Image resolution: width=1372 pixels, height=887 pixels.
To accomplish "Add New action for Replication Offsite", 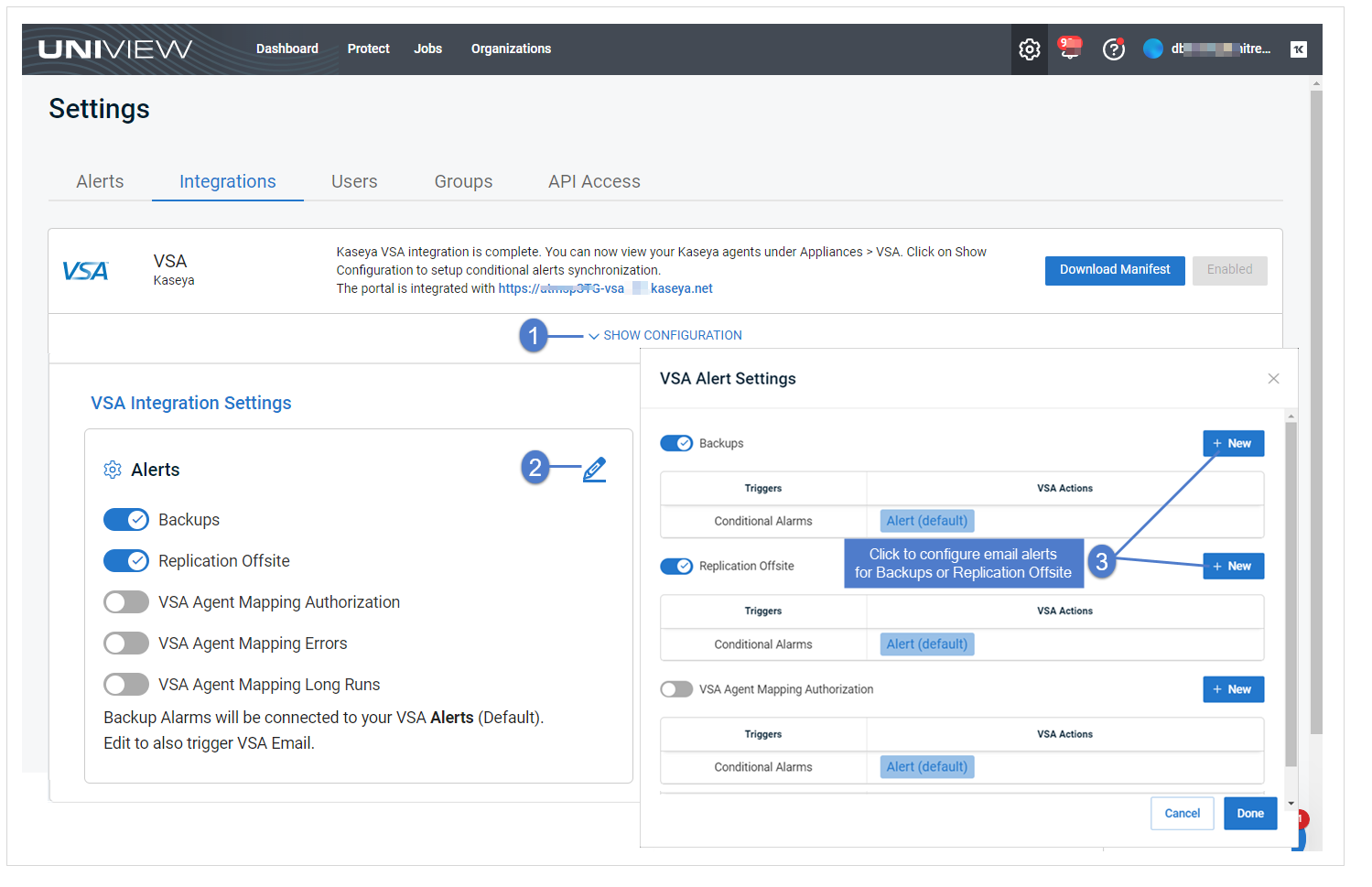I will point(1233,566).
